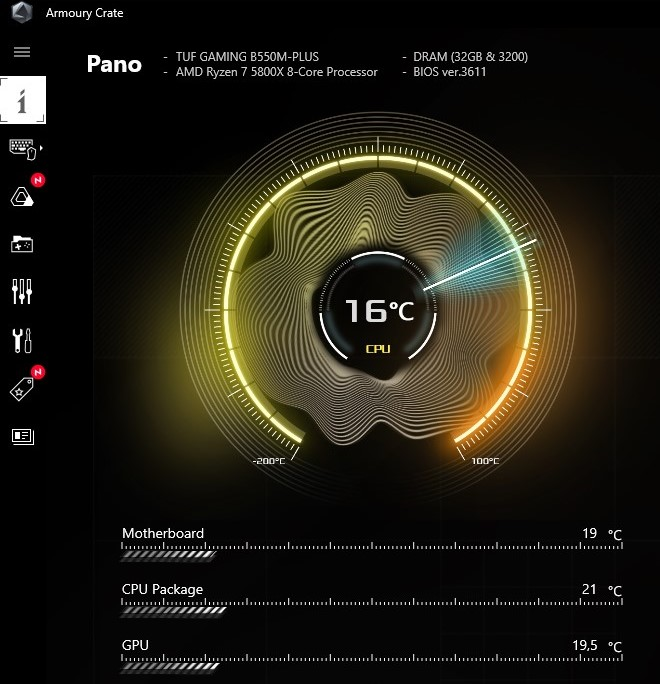Open the Featured deals tag icon

[x=22, y=389]
